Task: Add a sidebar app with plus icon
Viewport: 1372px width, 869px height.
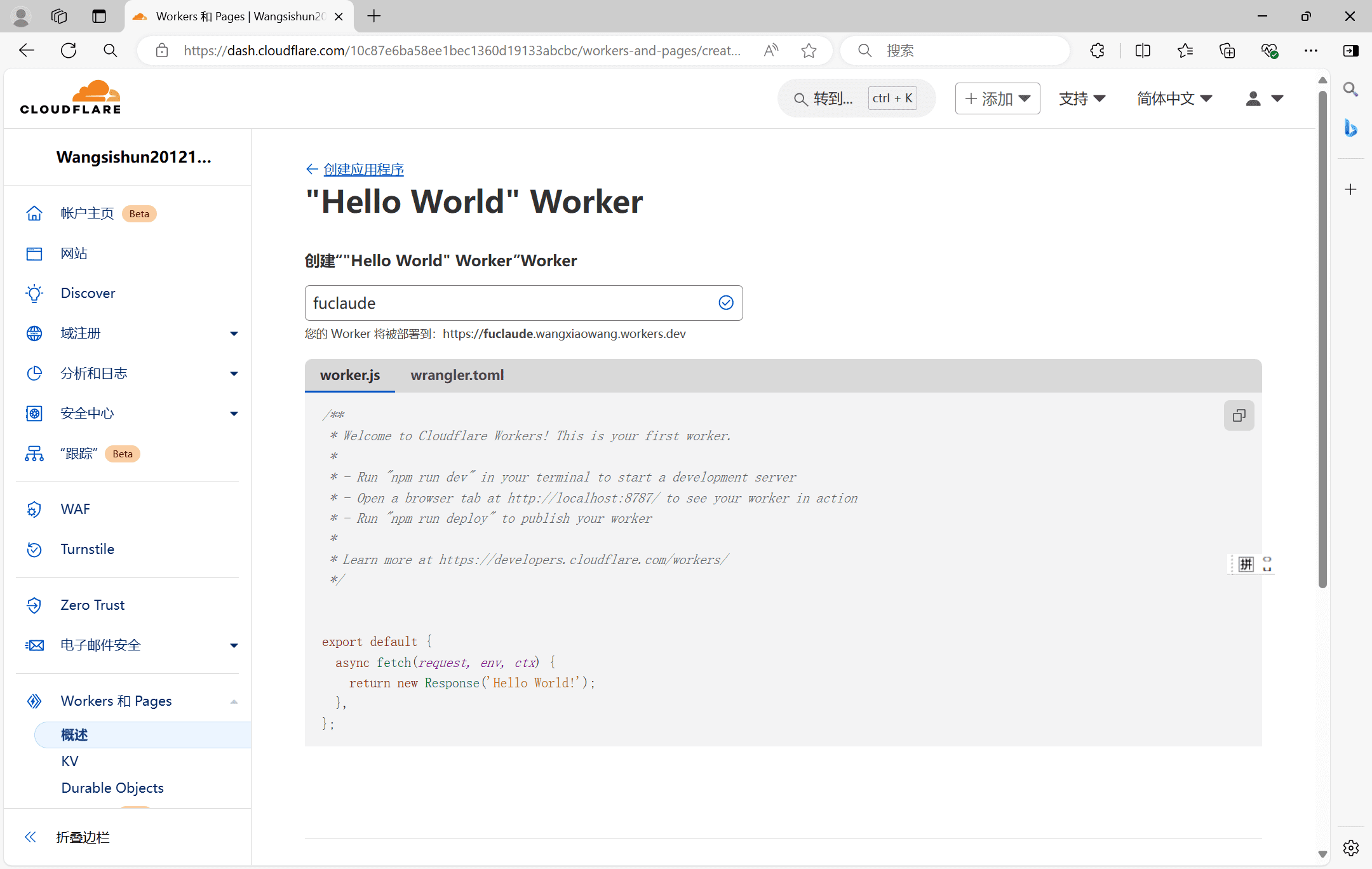Action: (x=1351, y=189)
